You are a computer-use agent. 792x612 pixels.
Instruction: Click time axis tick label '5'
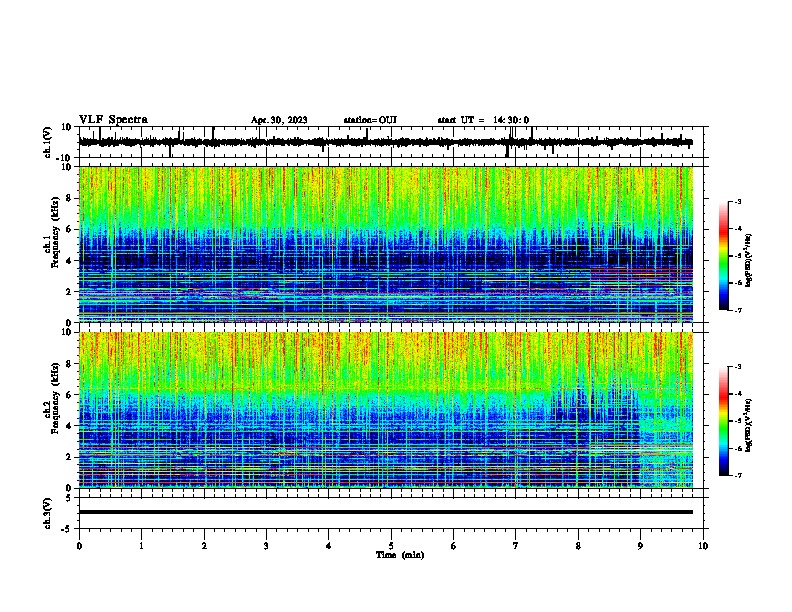pyautogui.click(x=391, y=546)
